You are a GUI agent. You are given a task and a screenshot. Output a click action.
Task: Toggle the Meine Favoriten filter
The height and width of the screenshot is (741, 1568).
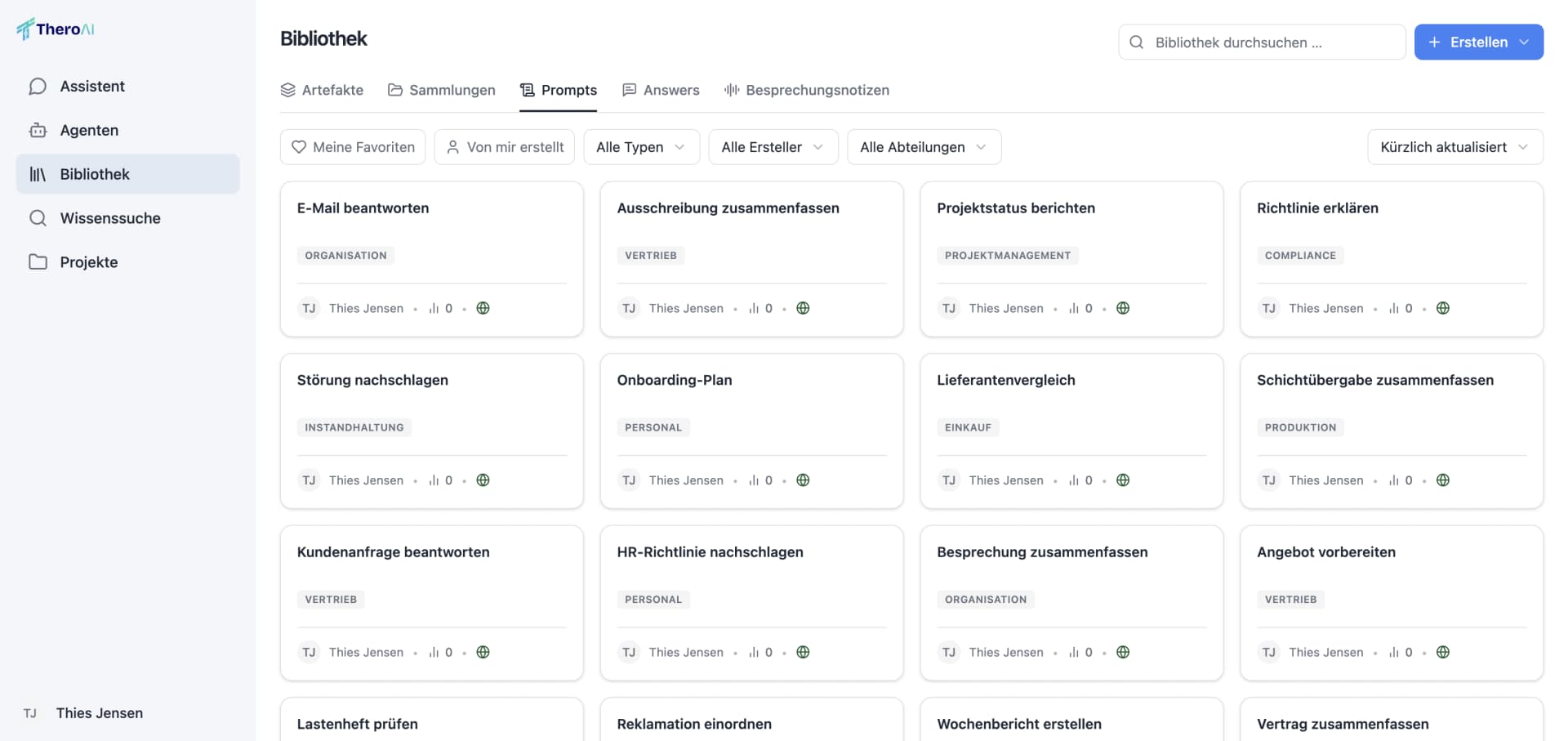point(353,147)
